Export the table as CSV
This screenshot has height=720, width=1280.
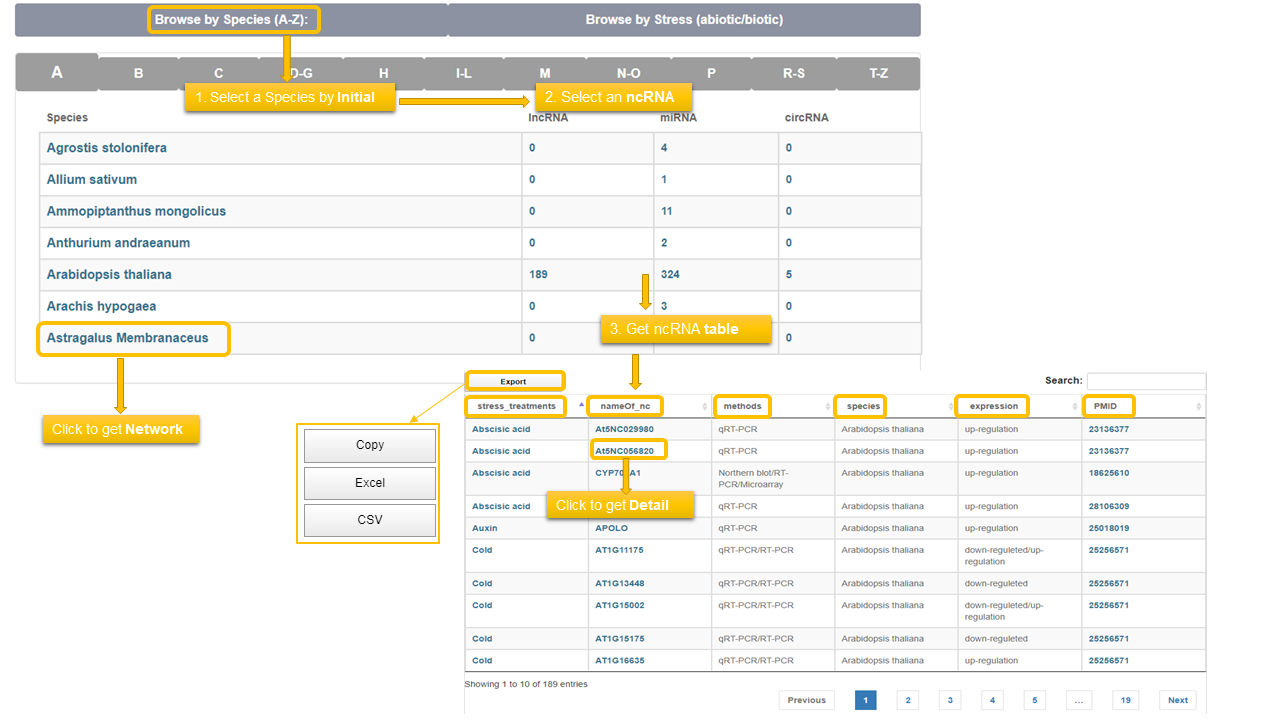click(x=370, y=520)
